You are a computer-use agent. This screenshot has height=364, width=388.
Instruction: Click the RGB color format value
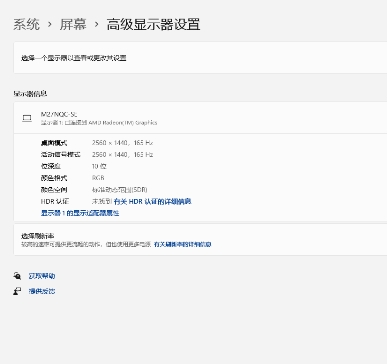pos(98,178)
